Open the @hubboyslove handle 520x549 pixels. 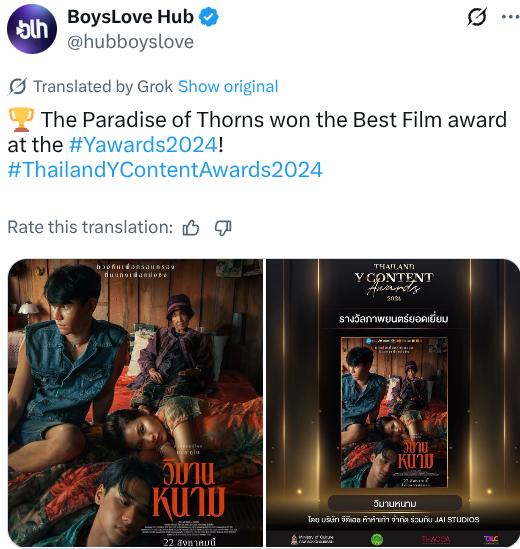click(130, 42)
